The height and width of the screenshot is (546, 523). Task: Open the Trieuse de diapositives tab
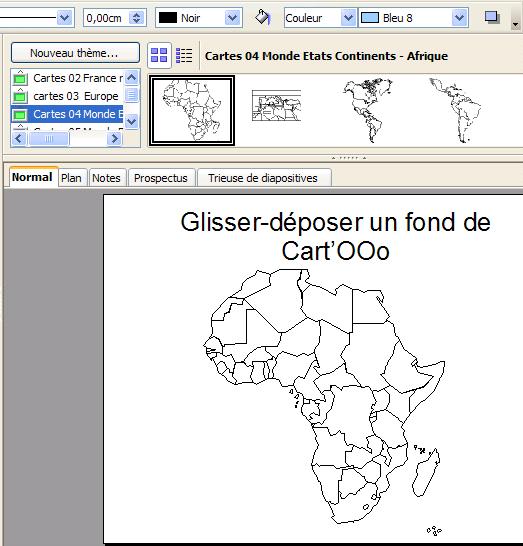click(x=263, y=178)
